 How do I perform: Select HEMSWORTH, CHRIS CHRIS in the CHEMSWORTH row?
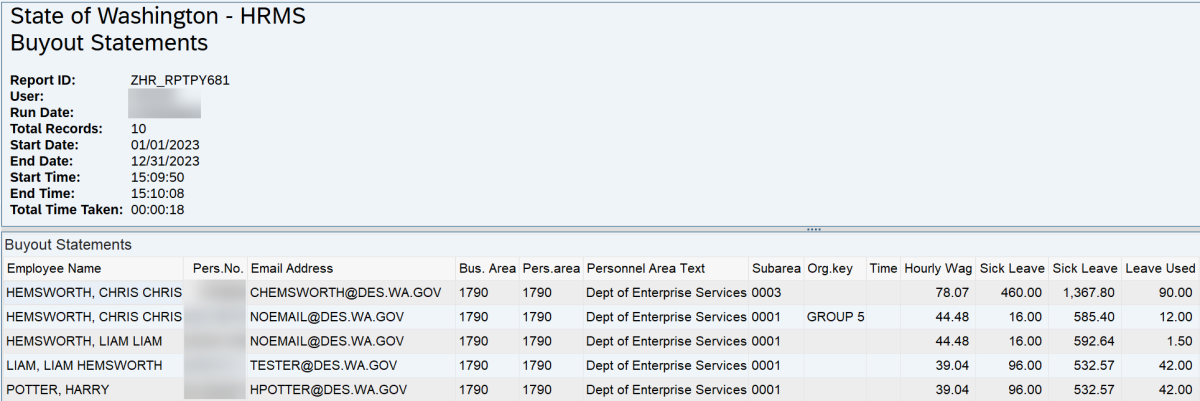click(x=94, y=293)
